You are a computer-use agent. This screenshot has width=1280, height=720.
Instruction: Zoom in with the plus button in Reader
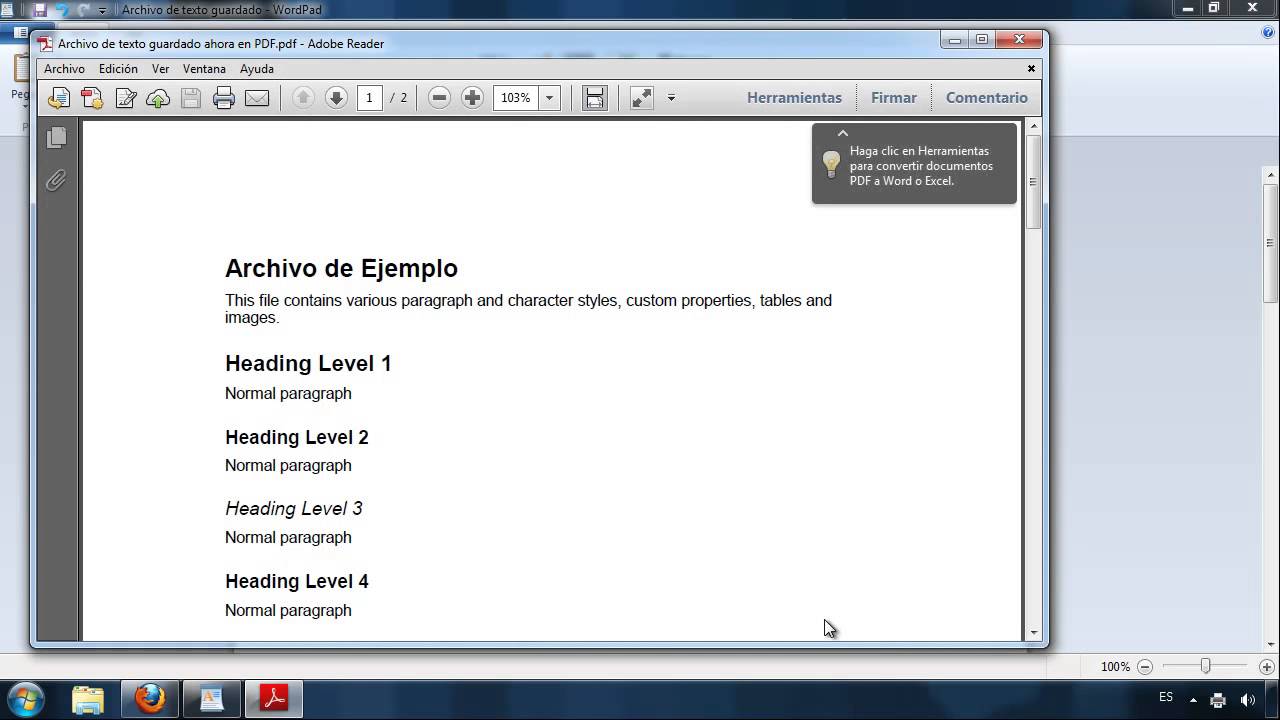click(x=472, y=98)
